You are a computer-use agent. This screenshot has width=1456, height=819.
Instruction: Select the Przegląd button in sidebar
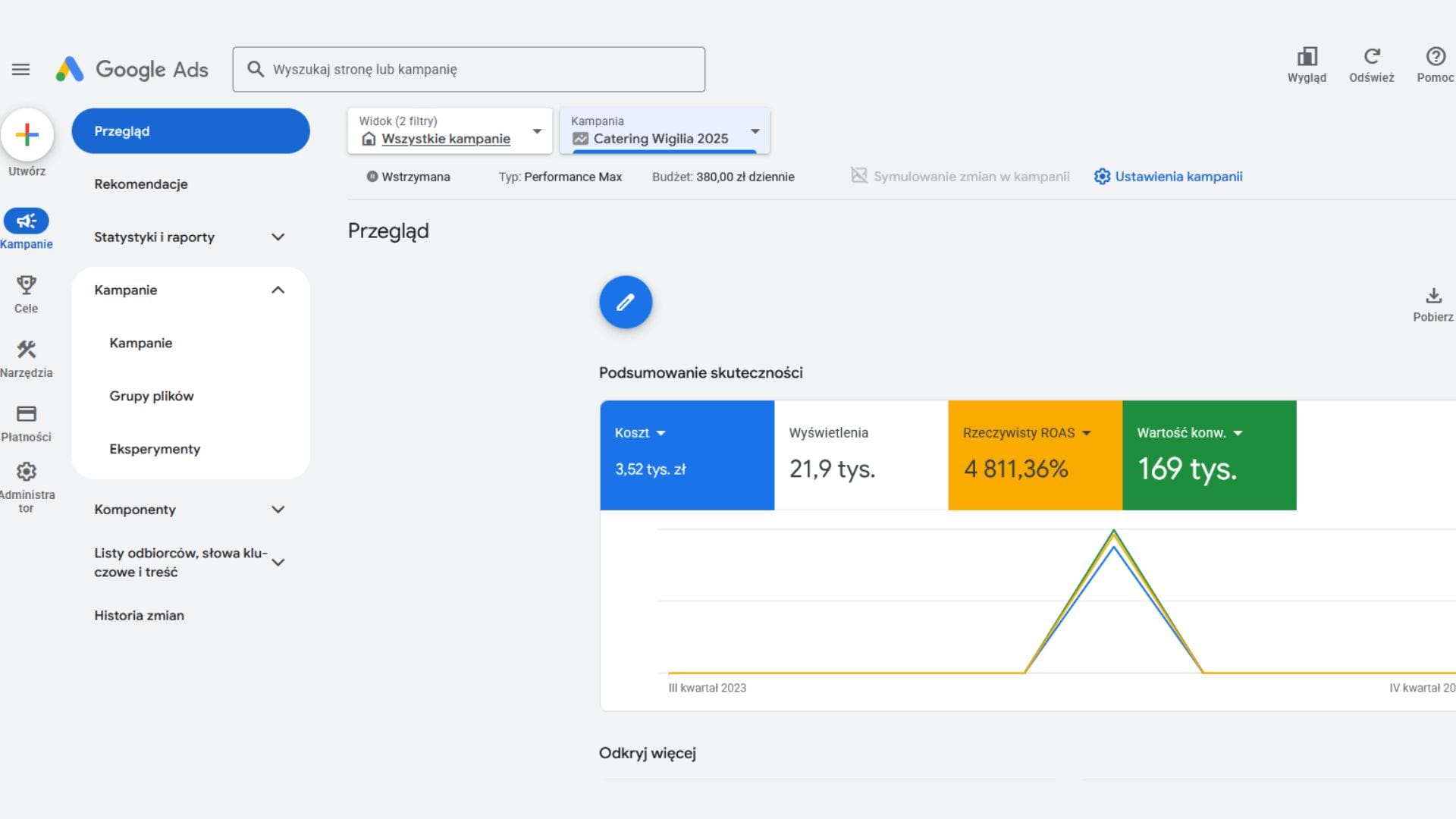coord(190,131)
